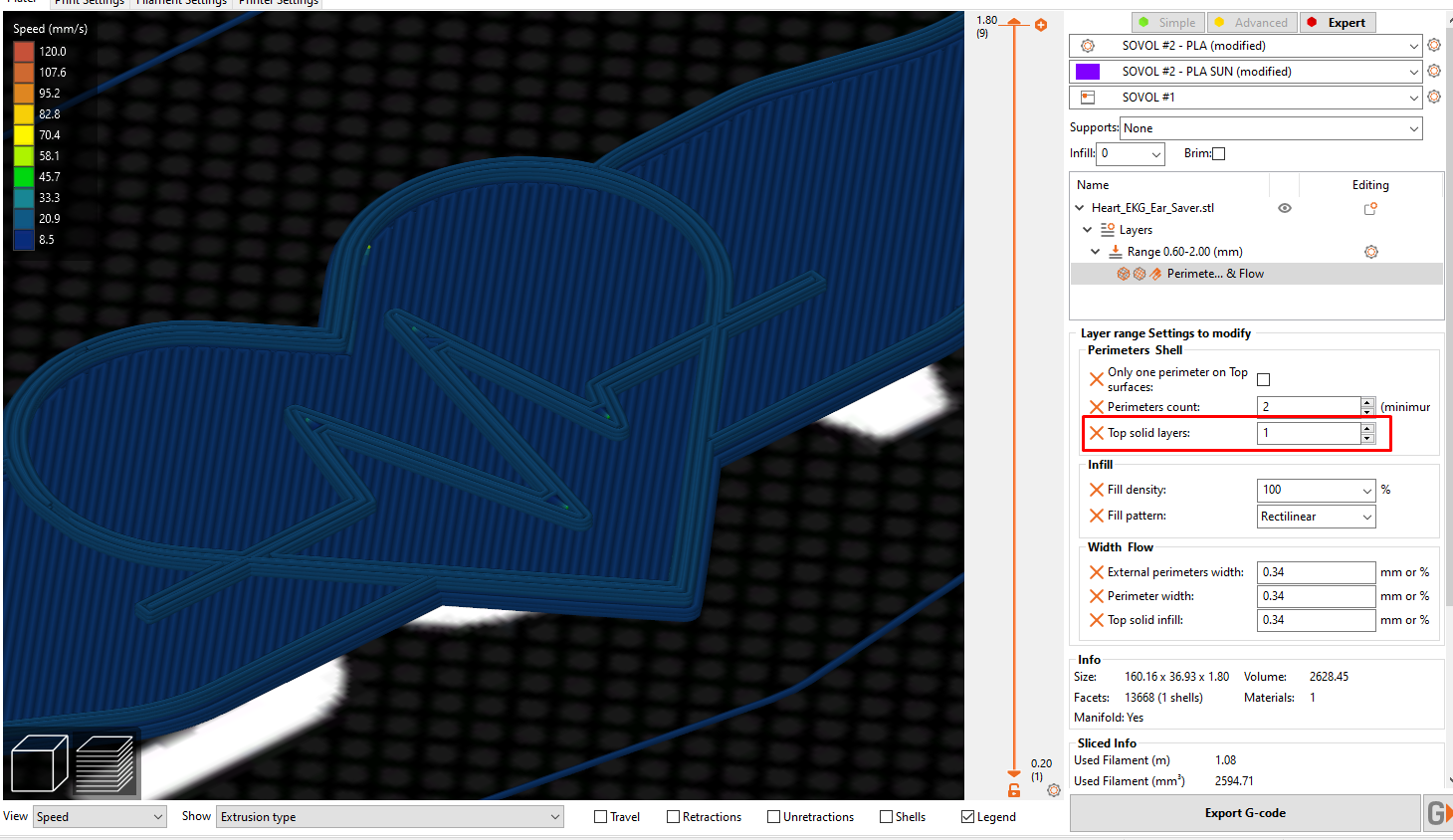This screenshot has height=840, width=1453.
Task: Click the Layers icon in object tree
Action: point(1108,230)
